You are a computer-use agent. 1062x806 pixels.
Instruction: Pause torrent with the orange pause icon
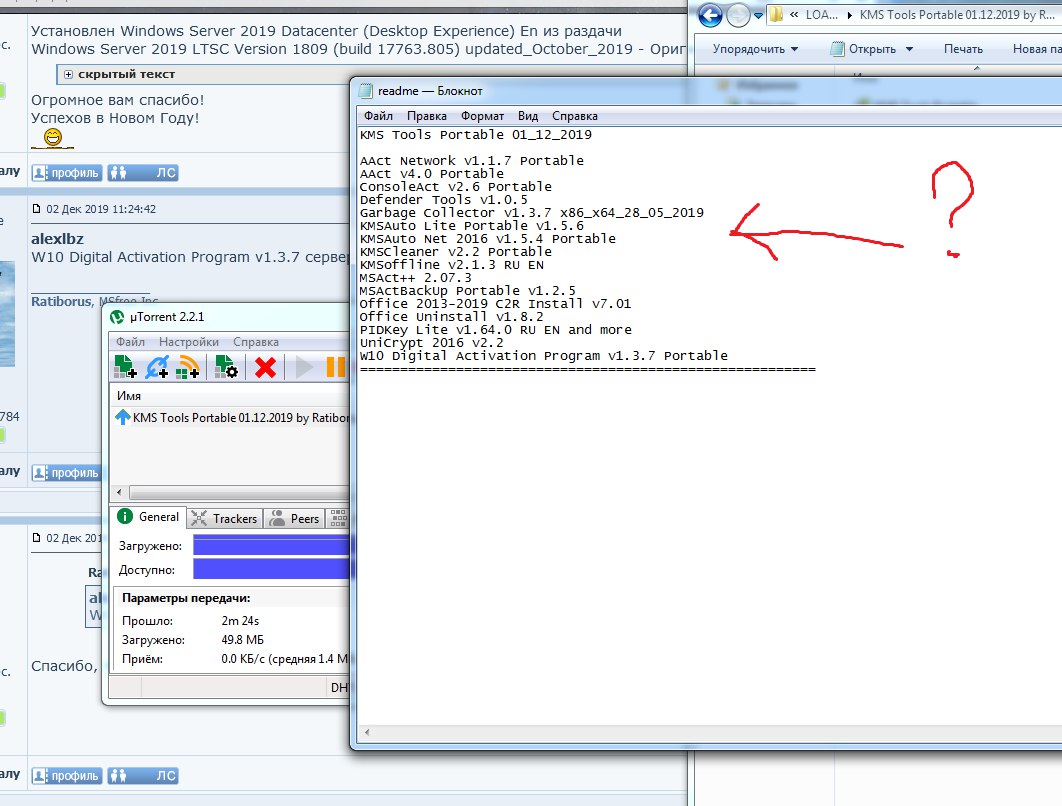click(x=336, y=367)
